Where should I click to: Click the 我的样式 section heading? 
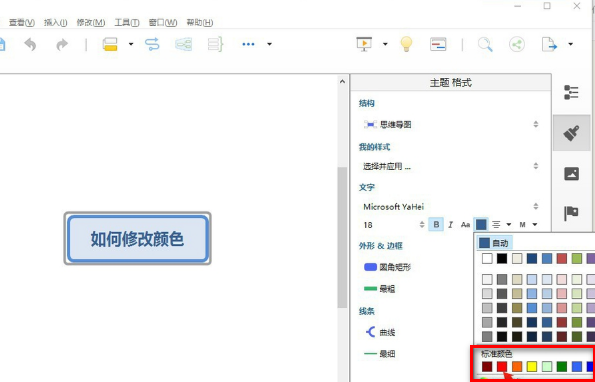pos(375,147)
